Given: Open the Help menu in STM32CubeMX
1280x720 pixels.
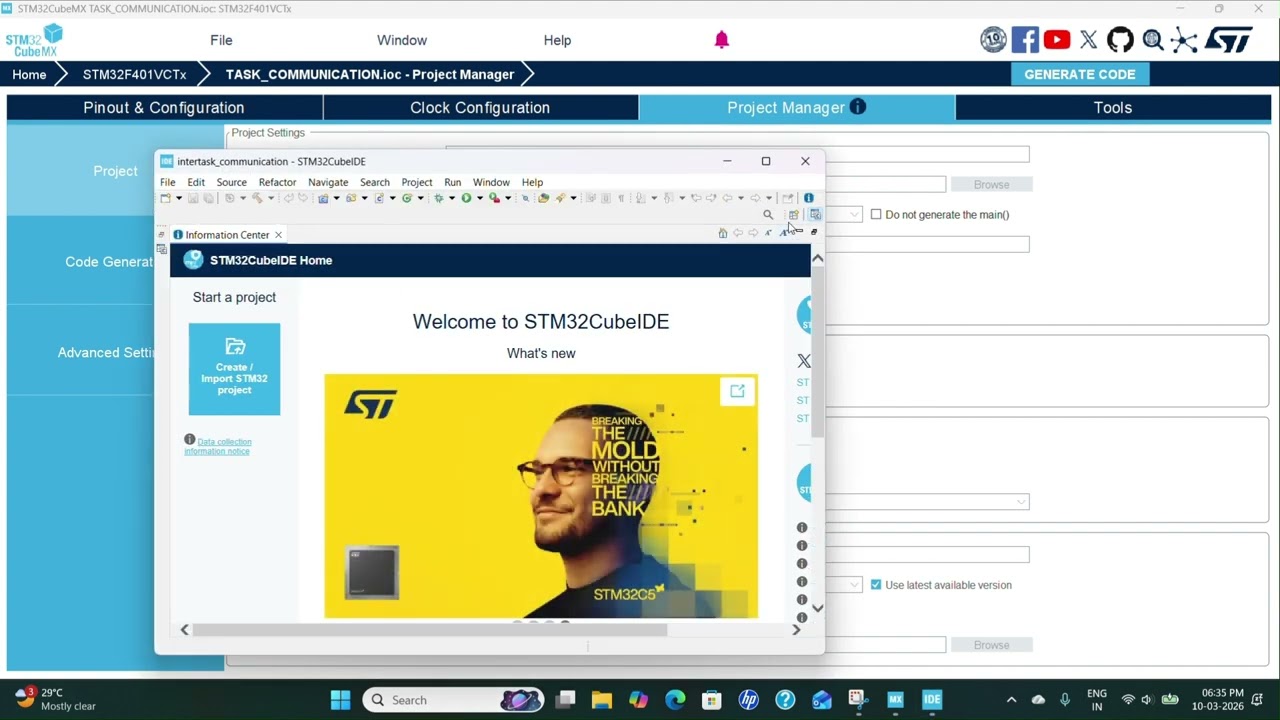Looking at the screenshot, I should [x=557, y=40].
